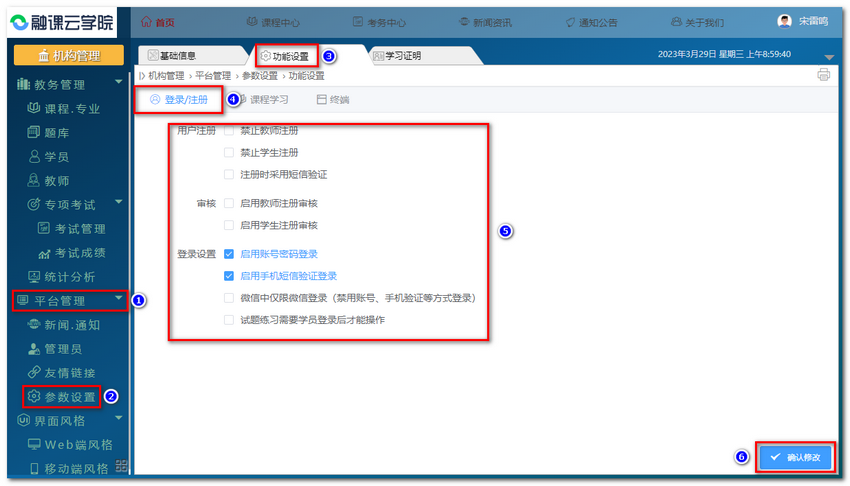Select 管理员 in the sidebar
850x486 pixels.
click(x=62, y=349)
